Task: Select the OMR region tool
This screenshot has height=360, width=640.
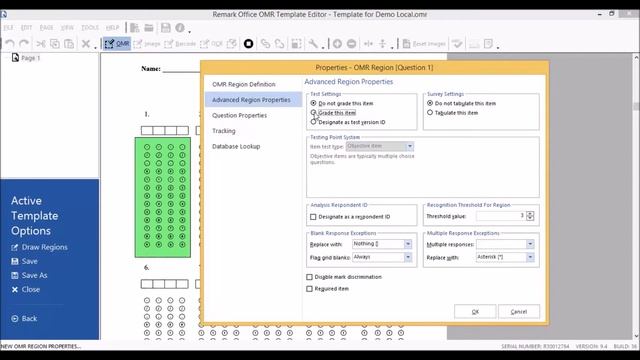Action: click(x=117, y=44)
